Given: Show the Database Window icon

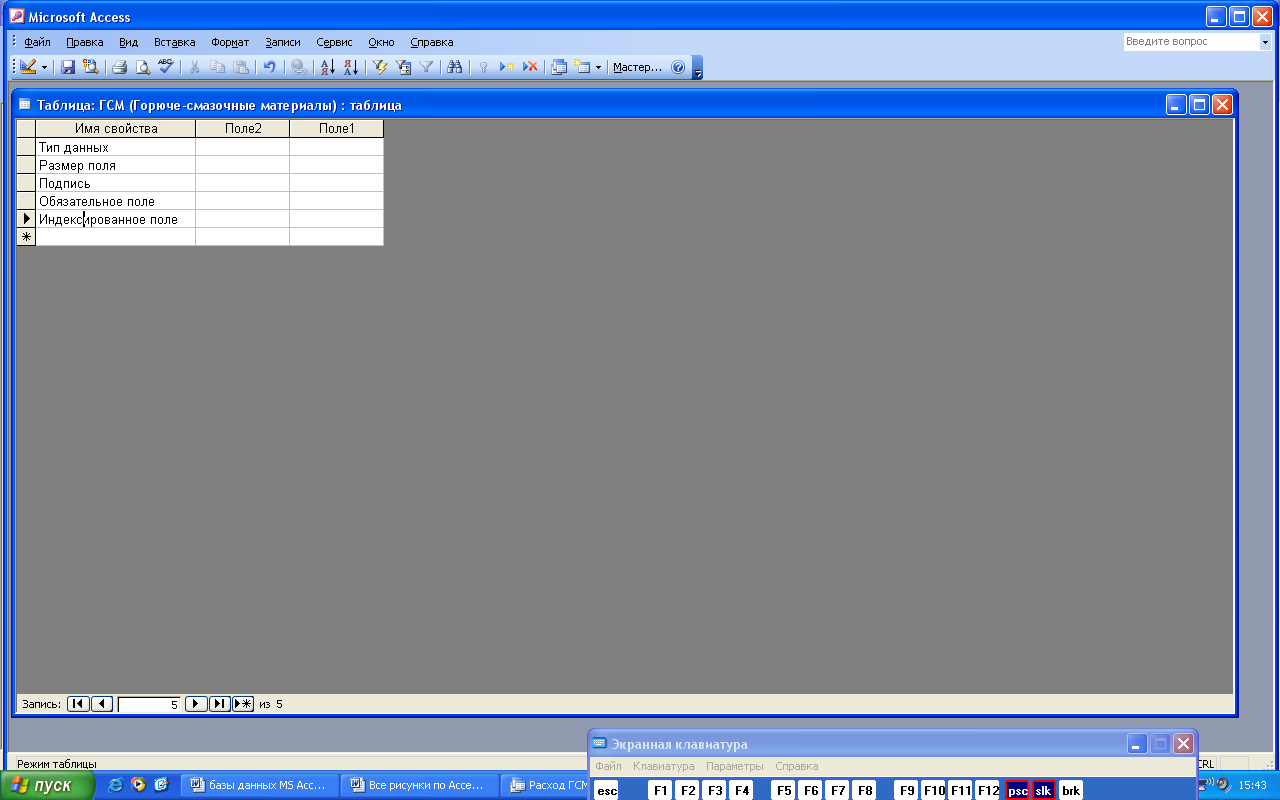Looking at the screenshot, I should [x=559, y=67].
